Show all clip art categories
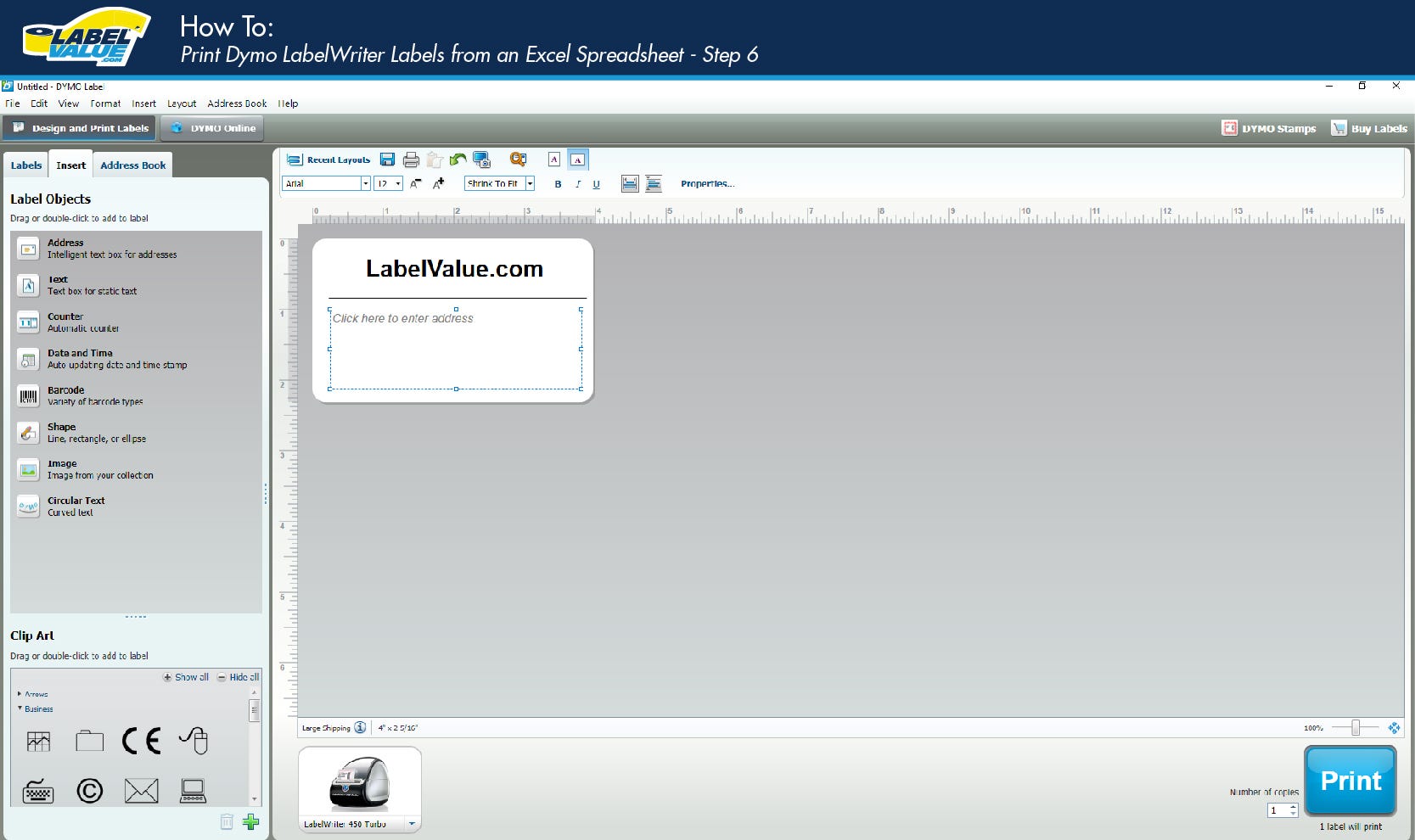 pos(186,677)
